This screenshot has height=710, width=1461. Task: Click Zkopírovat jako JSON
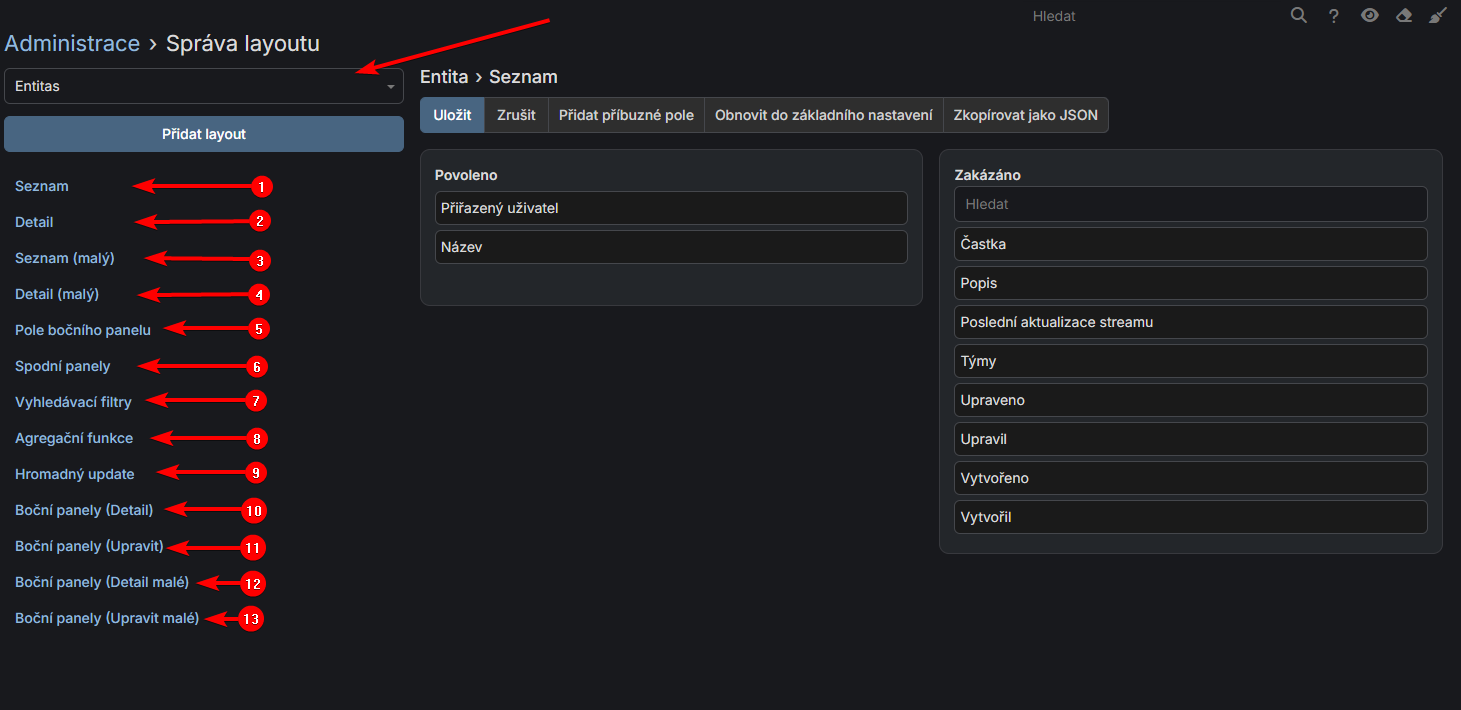(x=1025, y=115)
